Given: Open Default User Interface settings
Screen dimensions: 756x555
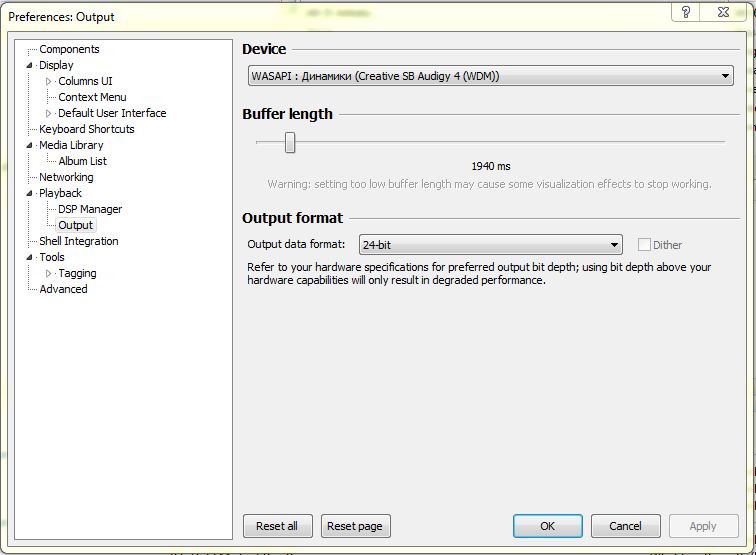Looking at the screenshot, I should pyautogui.click(x=112, y=113).
